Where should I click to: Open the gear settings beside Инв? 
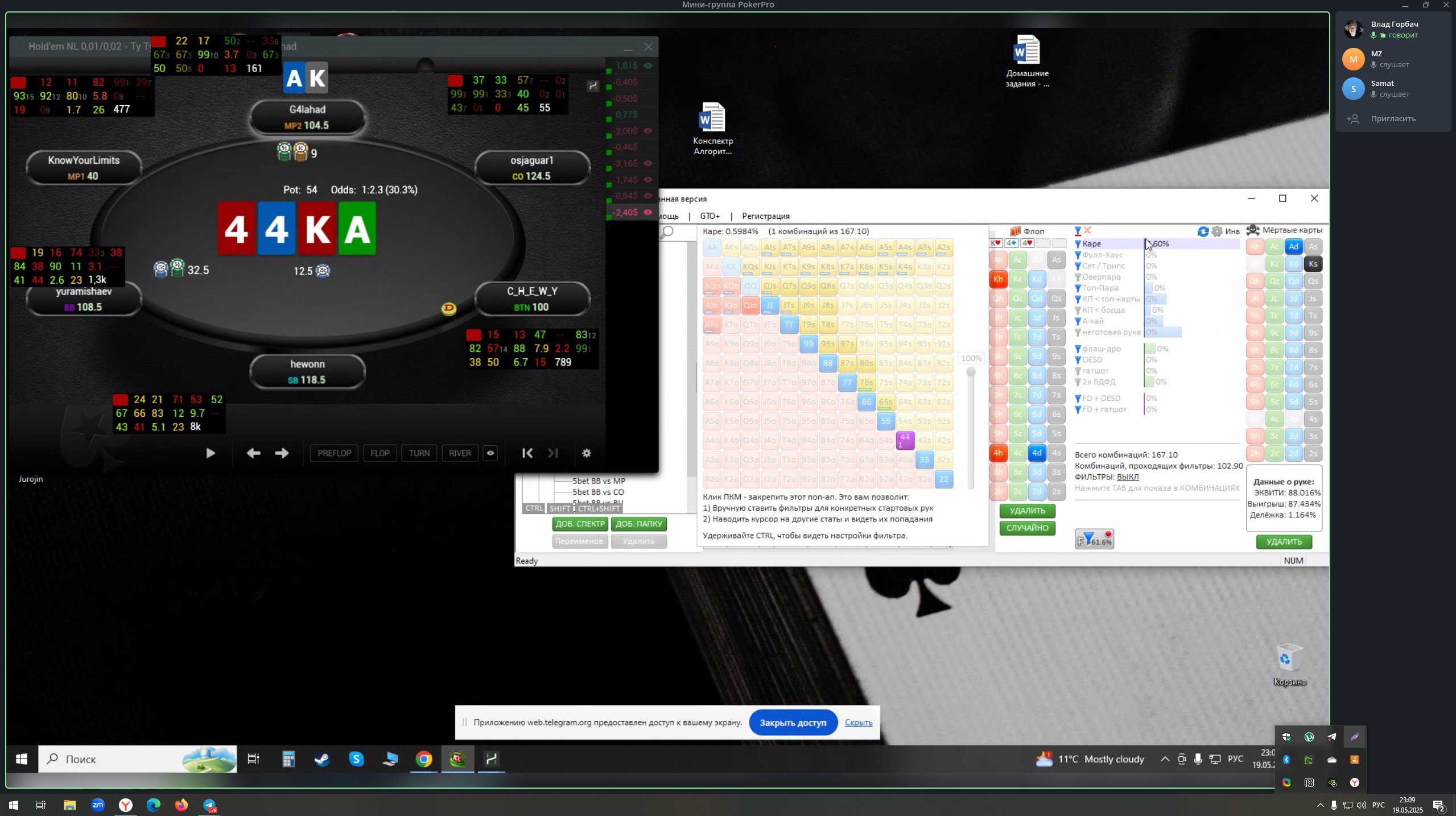(1217, 231)
